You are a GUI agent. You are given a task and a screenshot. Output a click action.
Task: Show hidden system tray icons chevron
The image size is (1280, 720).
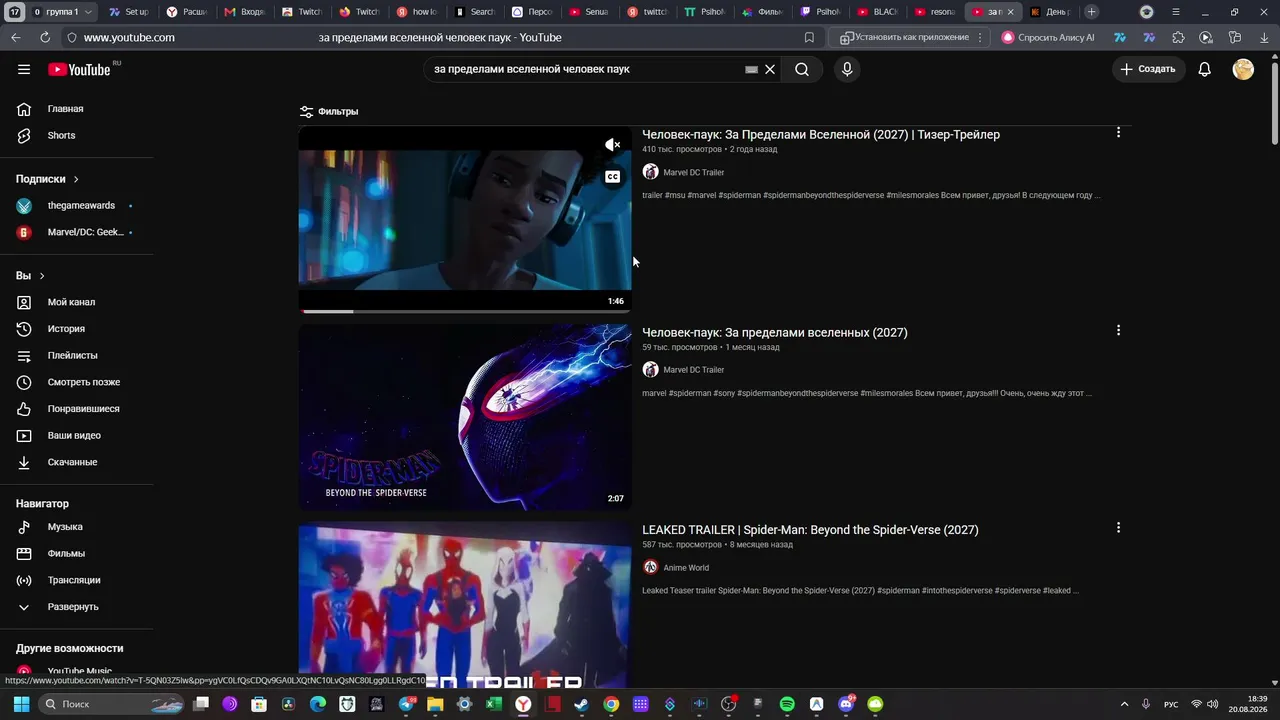click(x=1124, y=704)
